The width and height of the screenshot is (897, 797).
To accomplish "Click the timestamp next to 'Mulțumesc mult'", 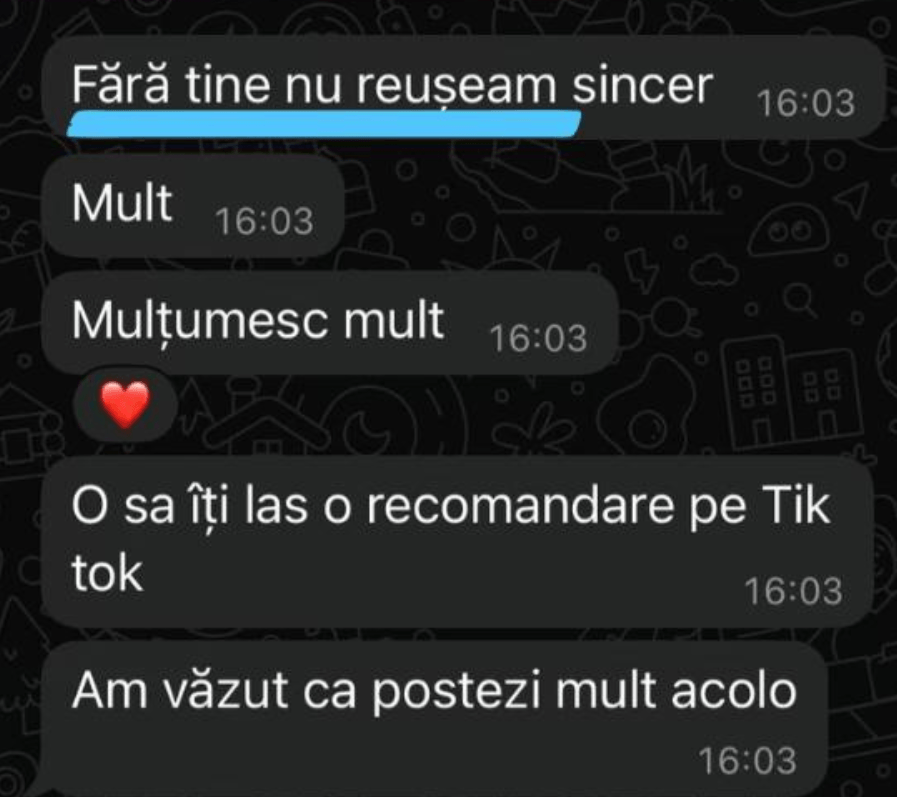I will click(538, 338).
